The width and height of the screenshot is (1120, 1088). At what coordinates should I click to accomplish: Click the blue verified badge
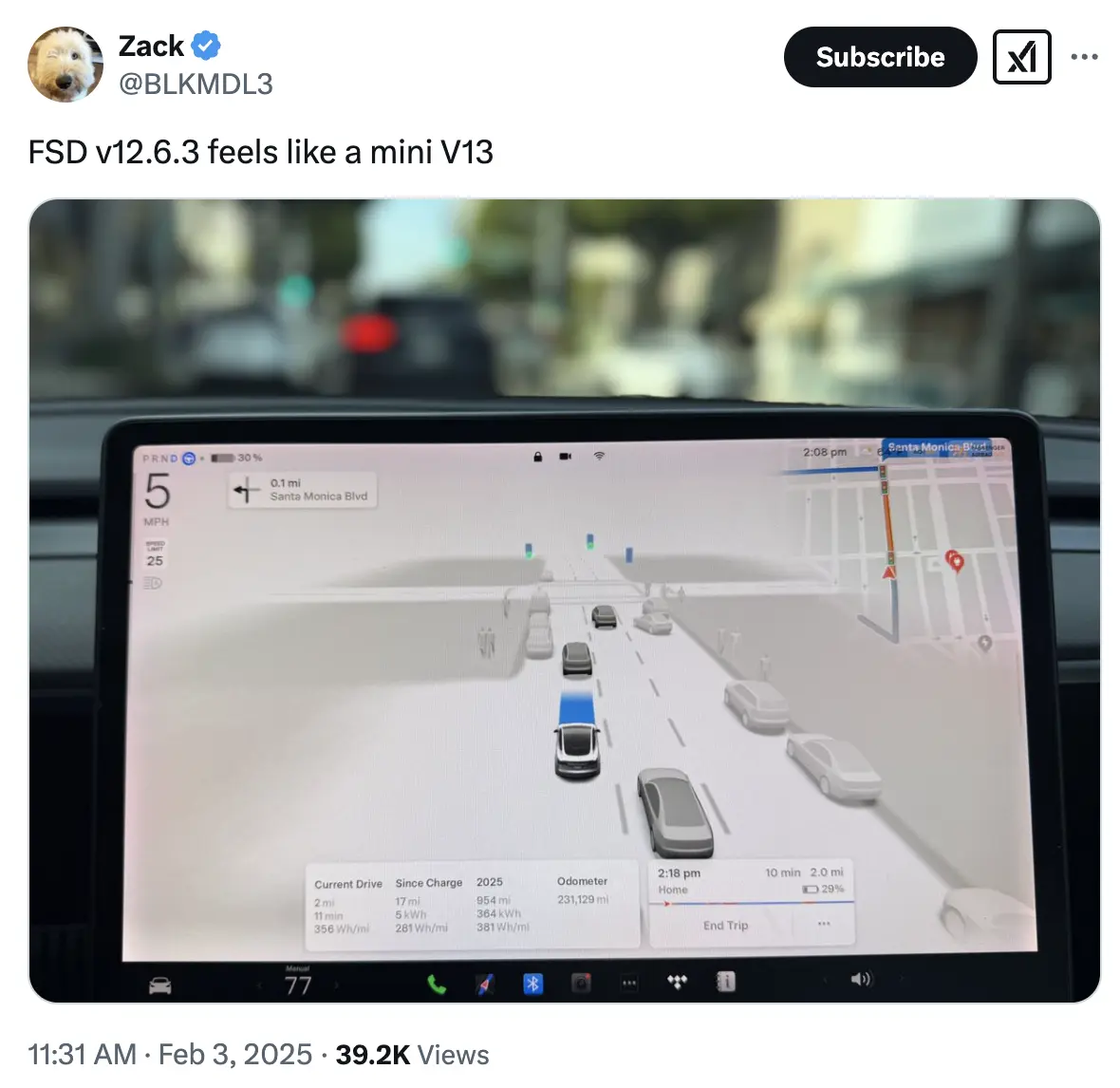(x=206, y=46)
